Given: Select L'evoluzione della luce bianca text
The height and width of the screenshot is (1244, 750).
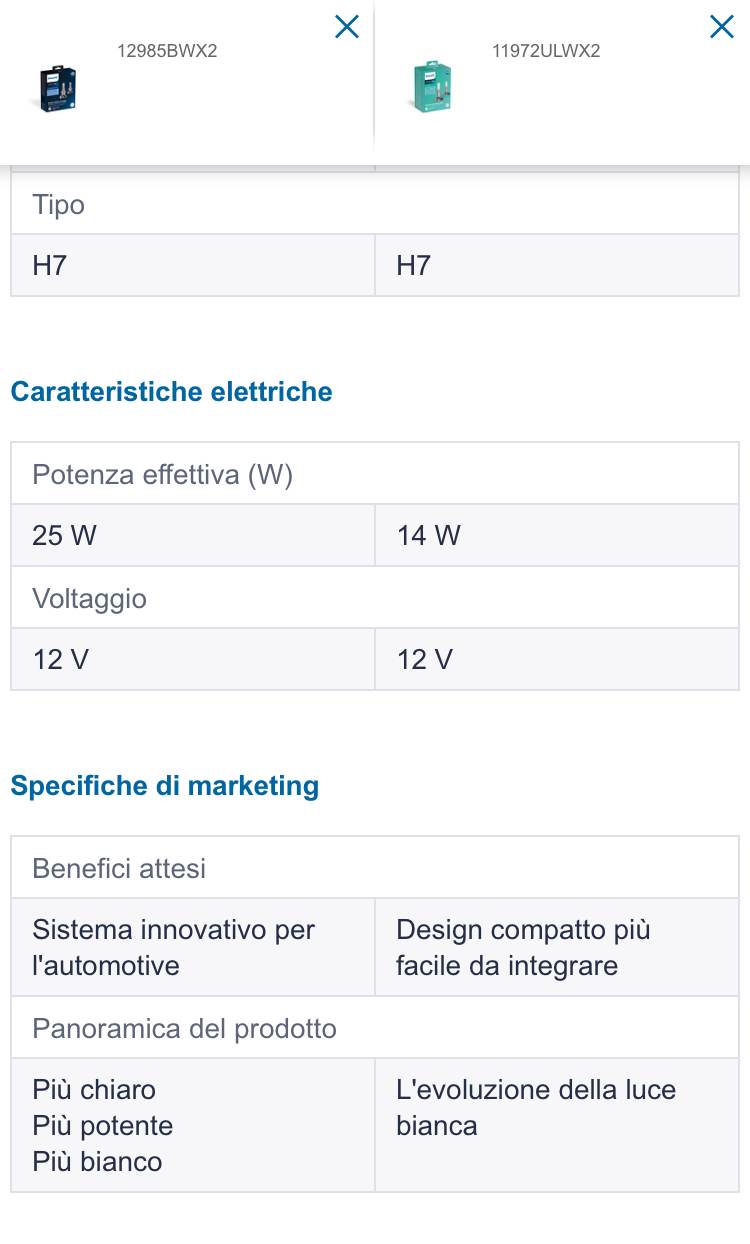Looking at the screenshot, I should 536,1107.
